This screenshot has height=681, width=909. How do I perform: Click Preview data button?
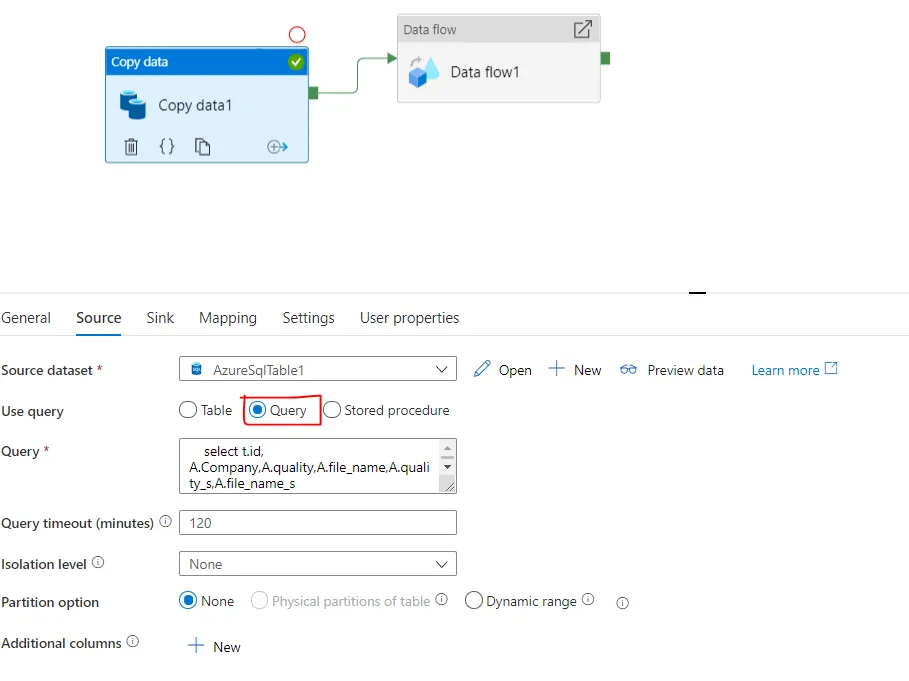672,370
